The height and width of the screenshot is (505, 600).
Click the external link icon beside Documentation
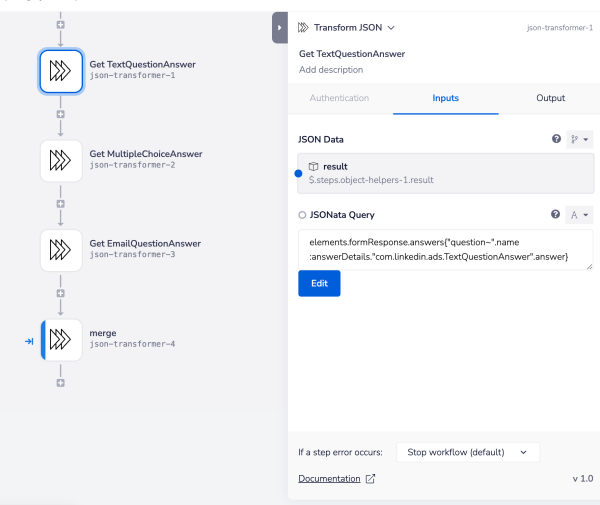coord(371,479)
